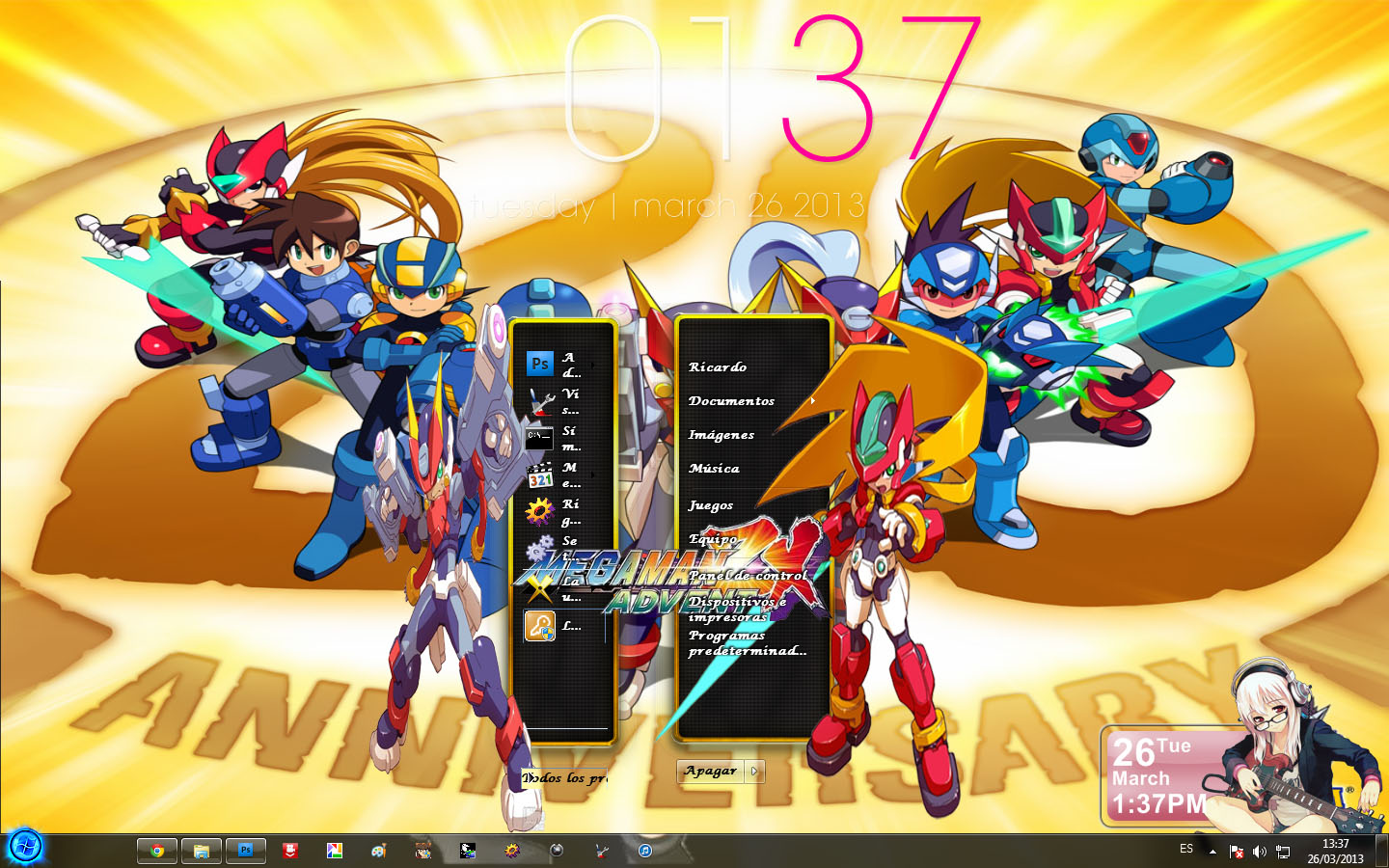The height and width of the screenshot is (868, 1389).
Task: Launch the red download app in taskbar
Action: (289, 851)
